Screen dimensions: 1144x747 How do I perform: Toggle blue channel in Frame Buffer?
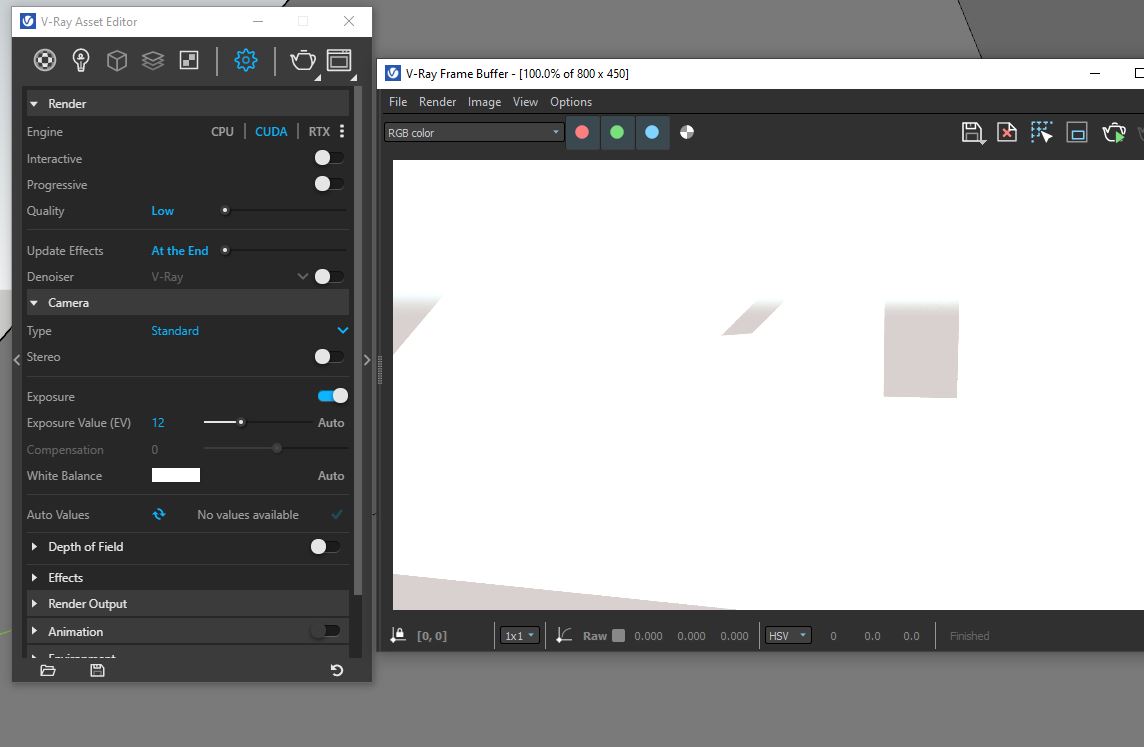pyautogui.click(x=652, y=132)
